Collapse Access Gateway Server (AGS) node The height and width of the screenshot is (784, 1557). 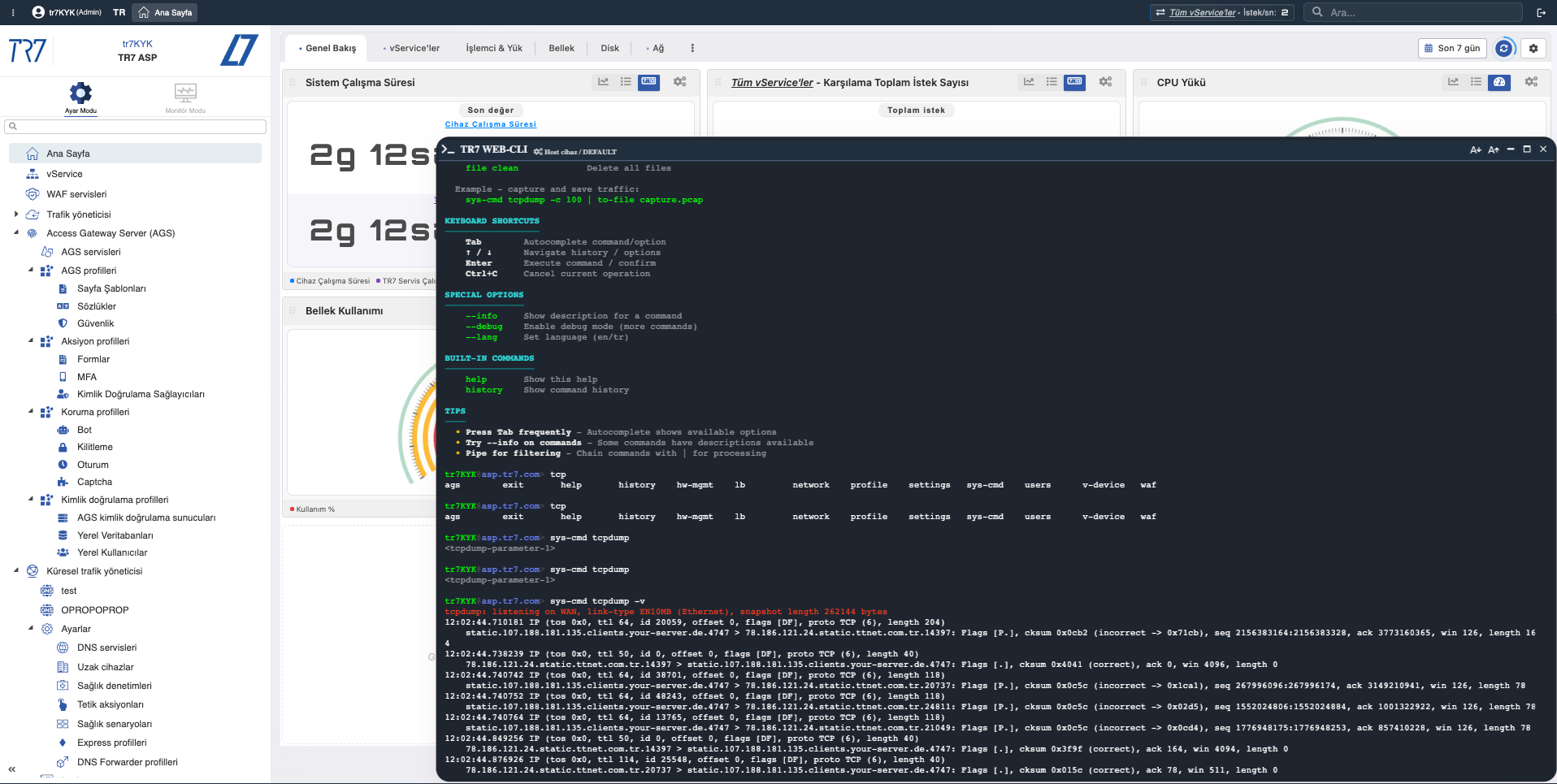tap(16, 233)
